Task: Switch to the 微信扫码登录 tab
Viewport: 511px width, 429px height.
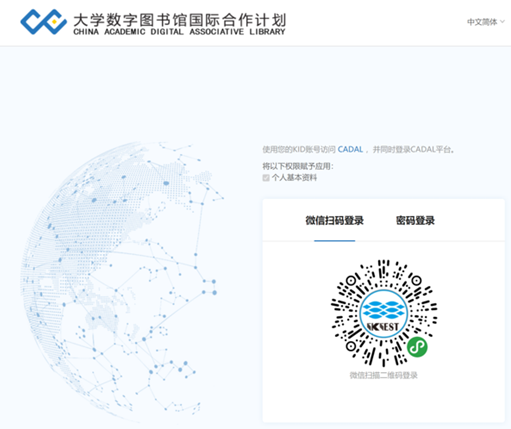Action: (334, 221)
